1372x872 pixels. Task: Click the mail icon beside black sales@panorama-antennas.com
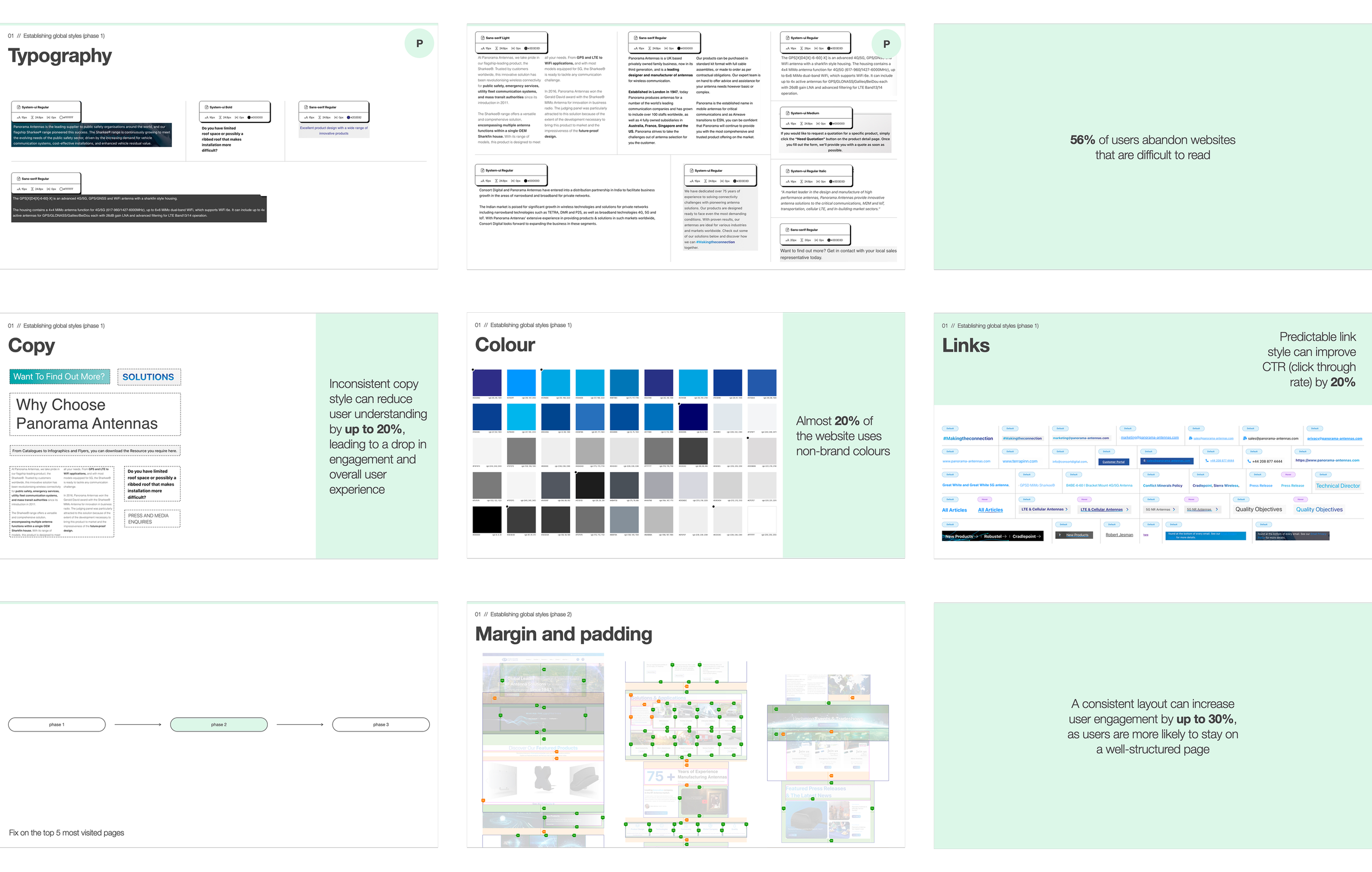[1245, 438]
